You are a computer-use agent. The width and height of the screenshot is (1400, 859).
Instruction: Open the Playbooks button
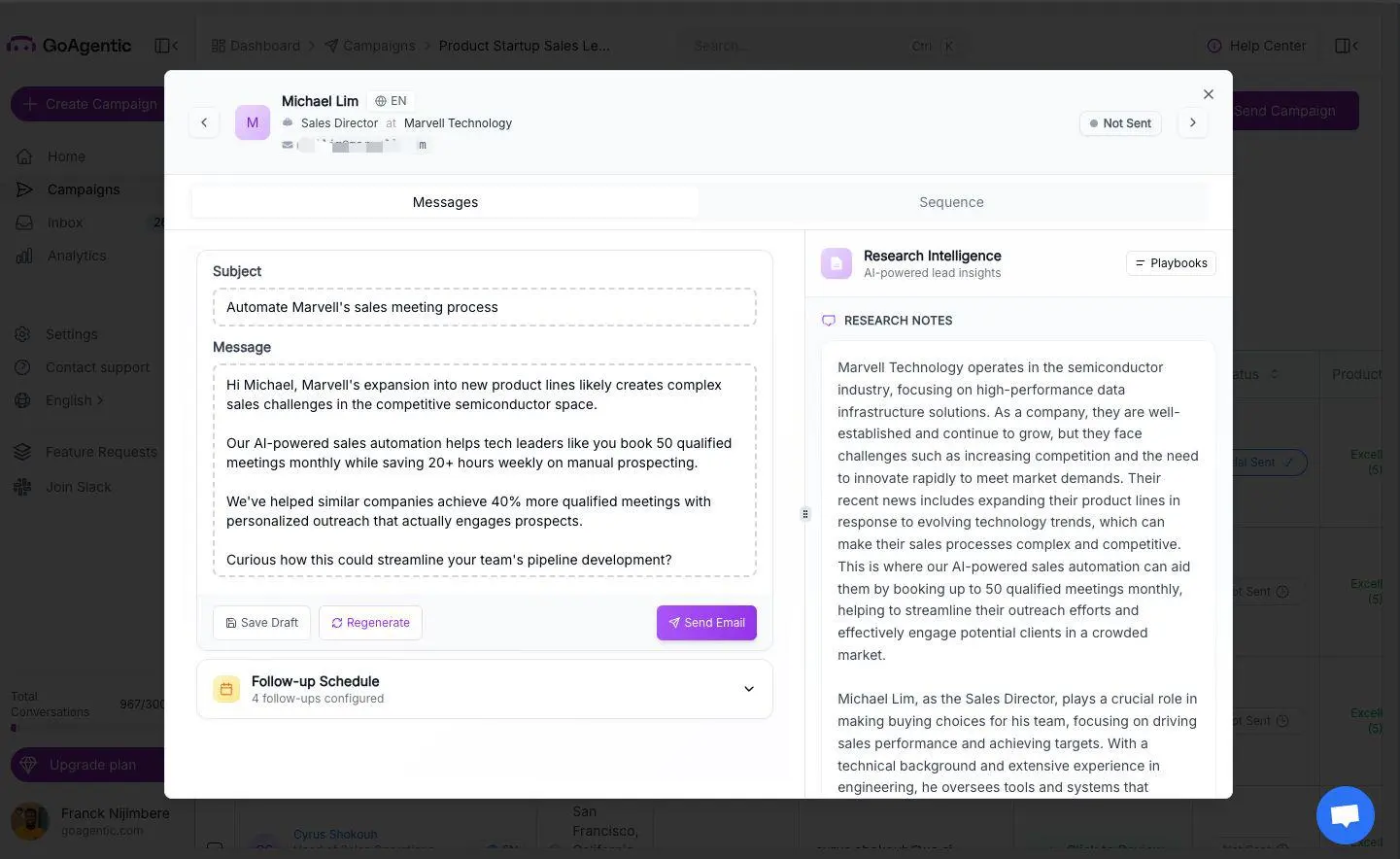tap(1171, 263)
